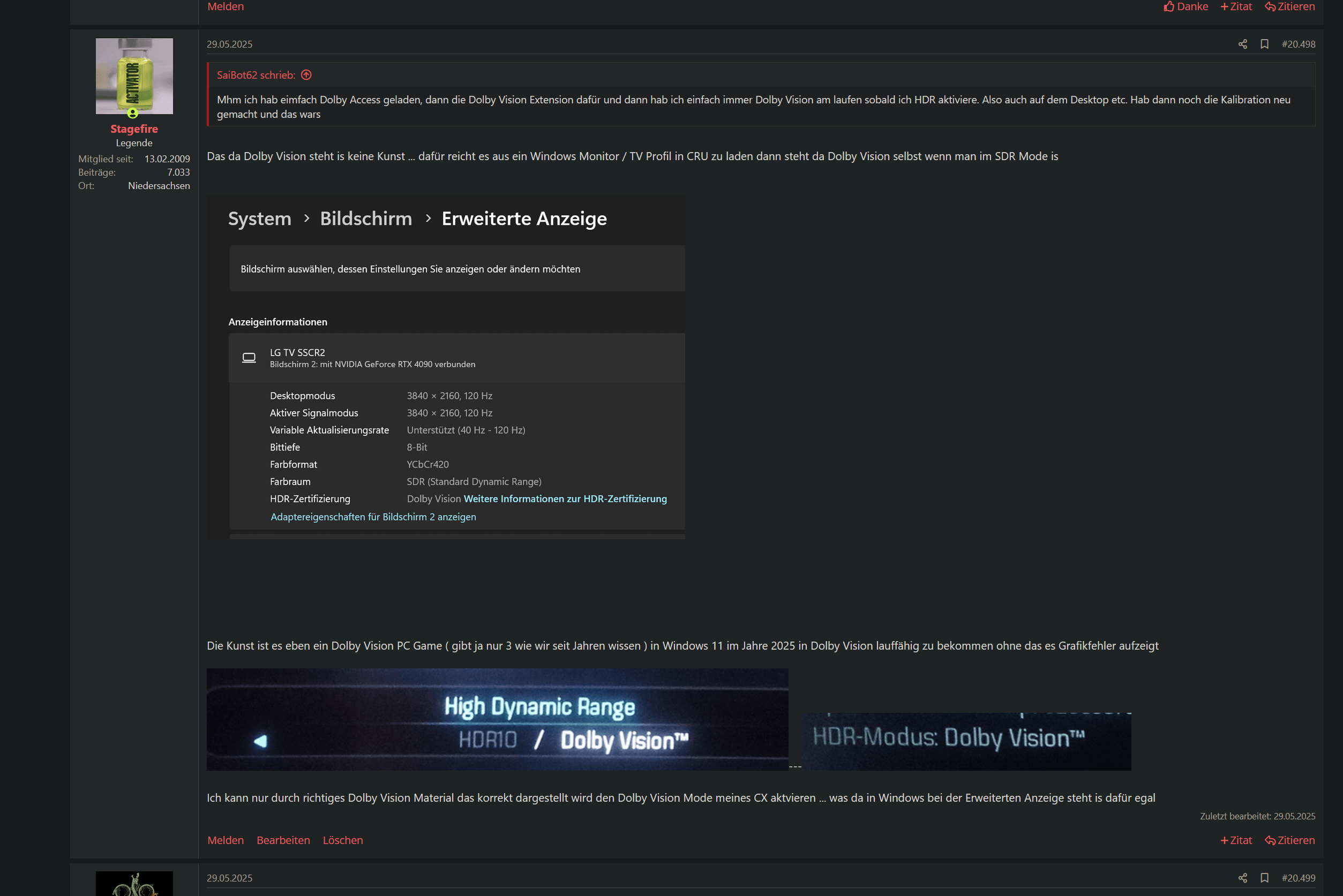Open the permalink #20.498

(1299, 44)
